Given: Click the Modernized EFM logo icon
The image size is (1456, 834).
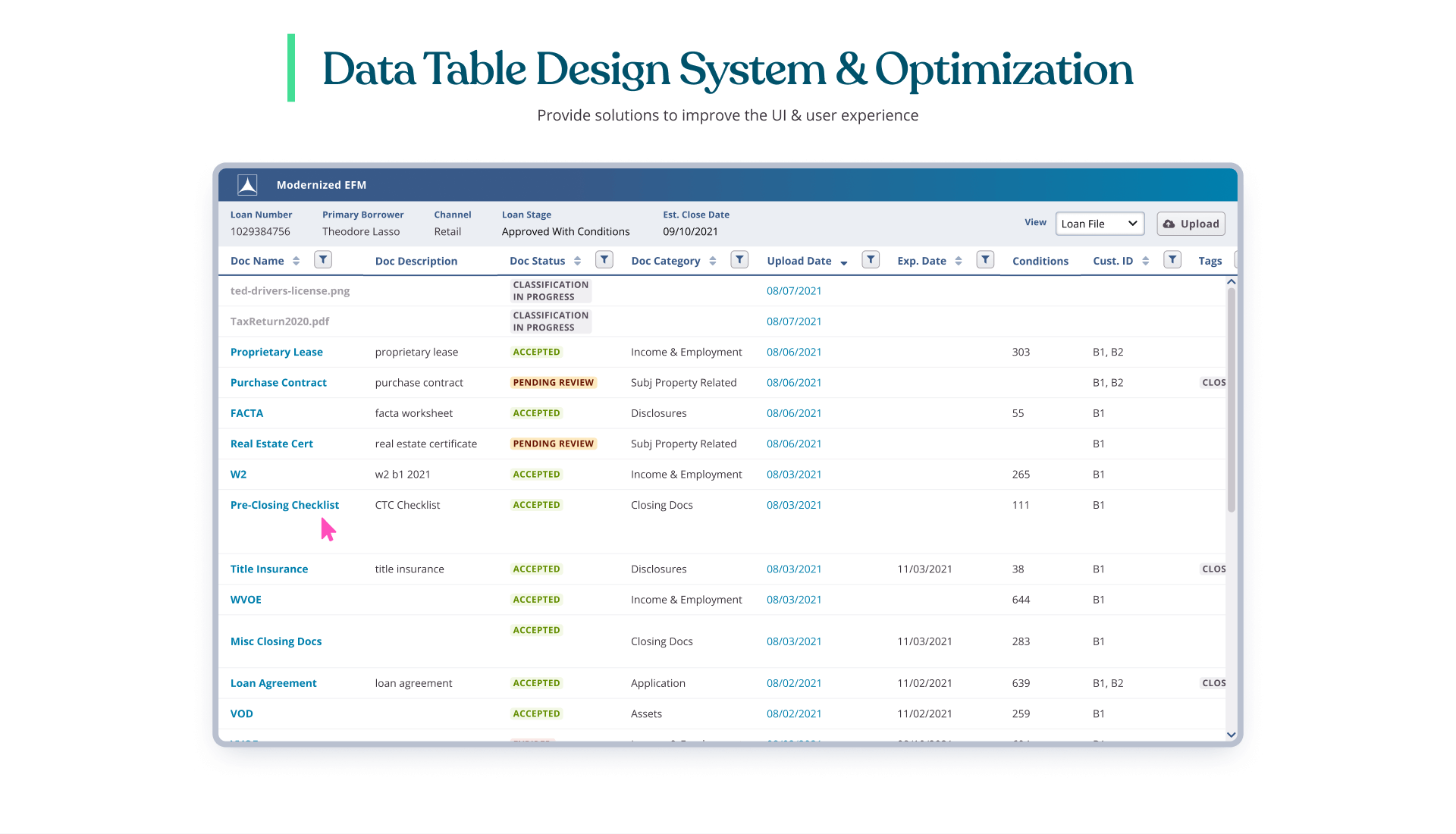Looking at the screenshot, I should click(x=247, y=185).
